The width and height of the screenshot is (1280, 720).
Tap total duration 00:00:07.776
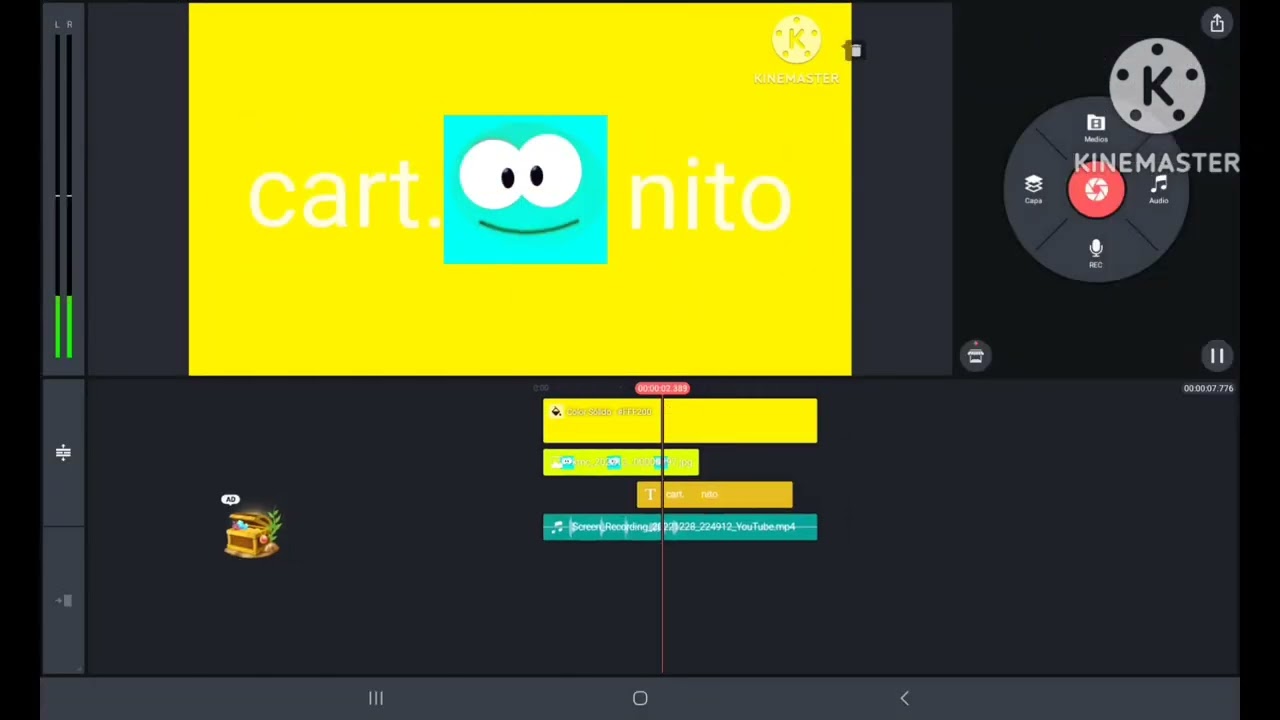1208,388
